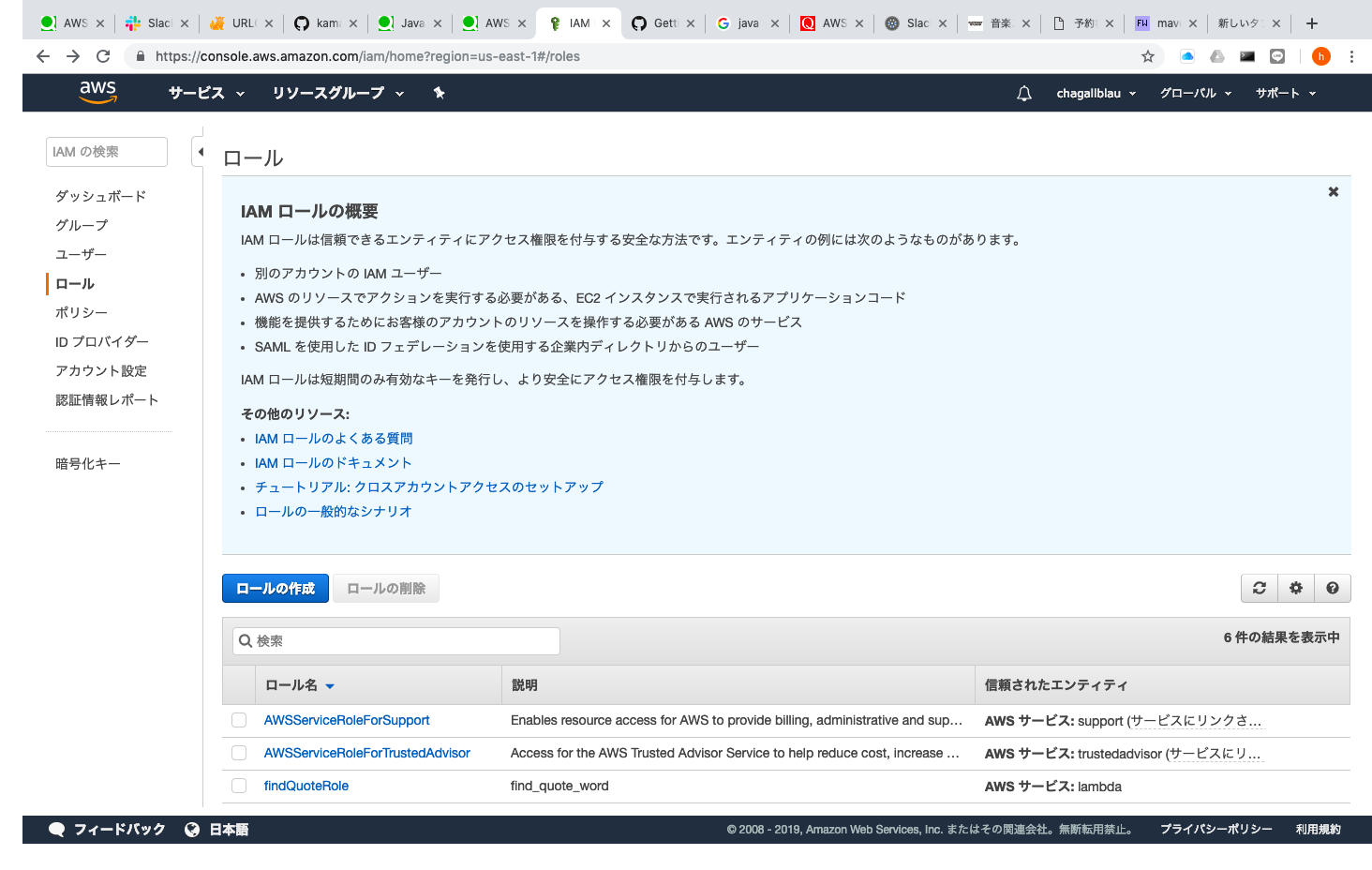Select ポリシー in IAM sidebar
The image size is (1372, 870).
pos(82,312)
